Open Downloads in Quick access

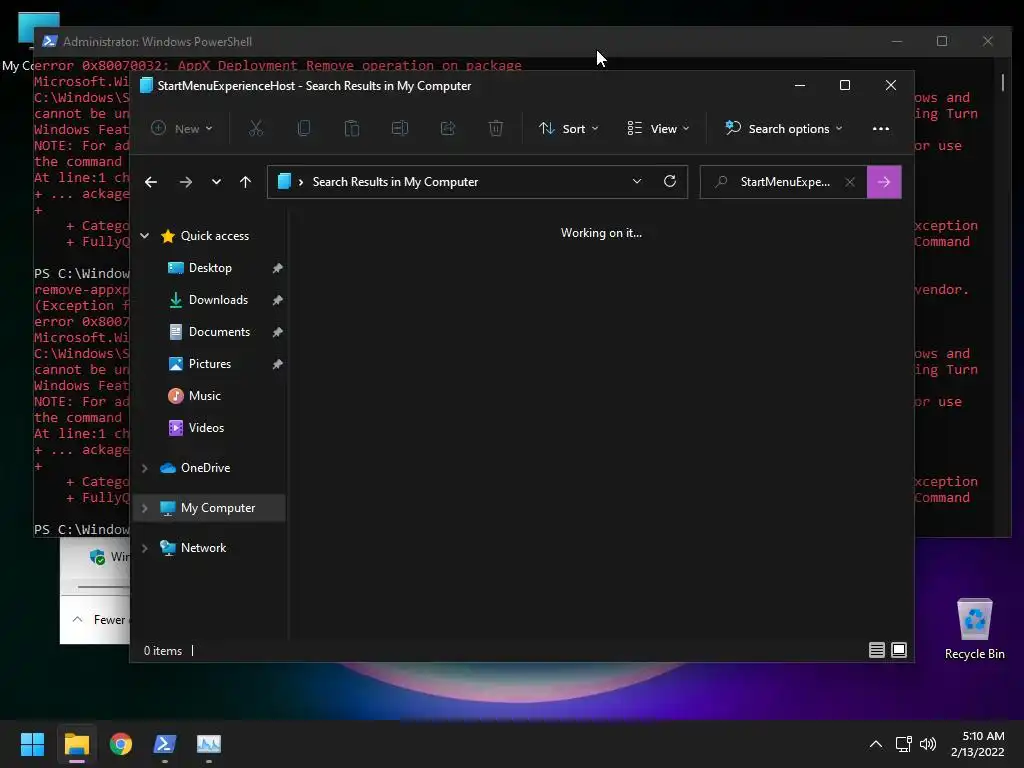[x=218, y=300]
